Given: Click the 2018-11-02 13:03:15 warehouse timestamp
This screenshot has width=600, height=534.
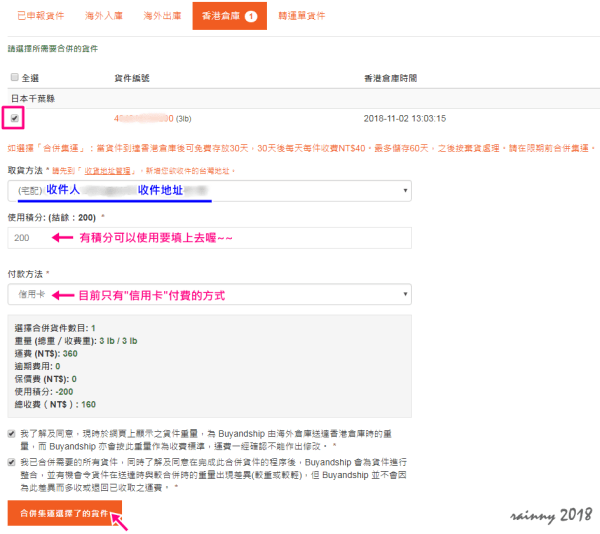Looking at the screenshot, I should point(405,118).
